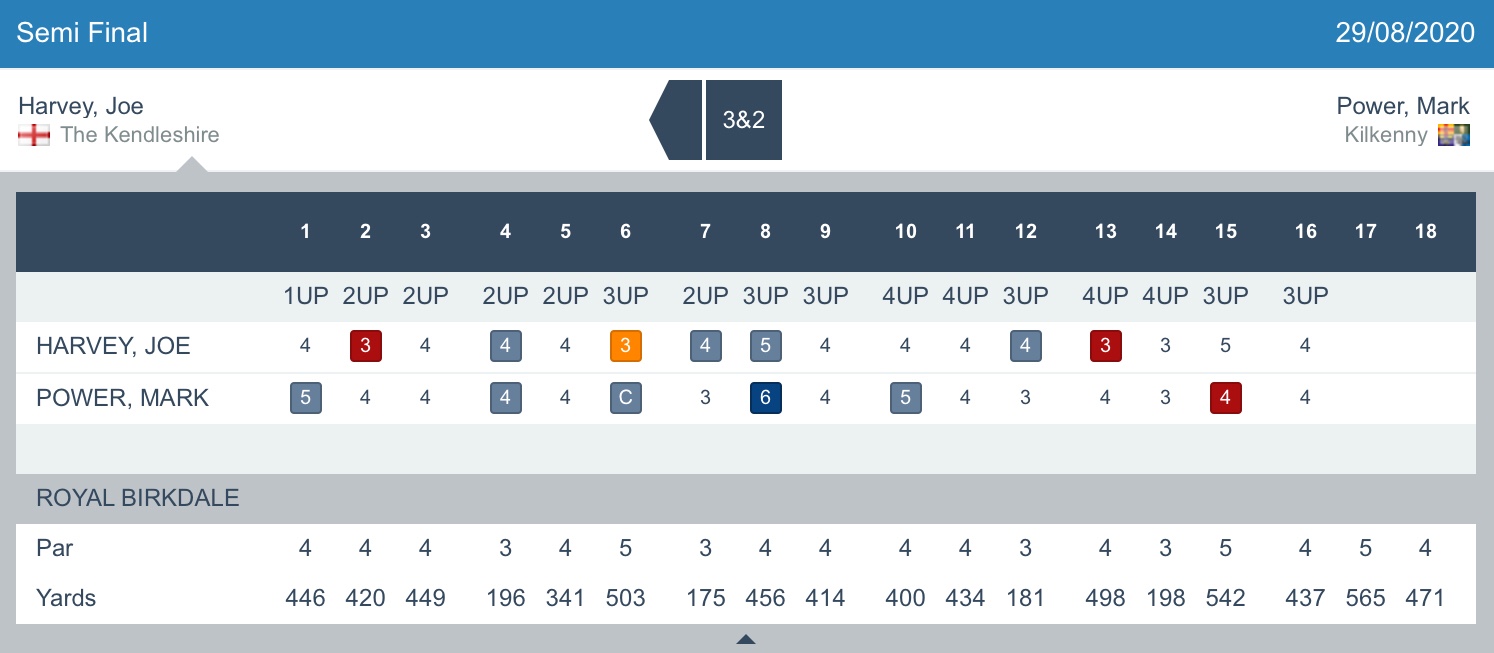This screenshot has height=653, width=1494.
Task: Click the Semi Final header title
Action: click(x=82, y=32)
